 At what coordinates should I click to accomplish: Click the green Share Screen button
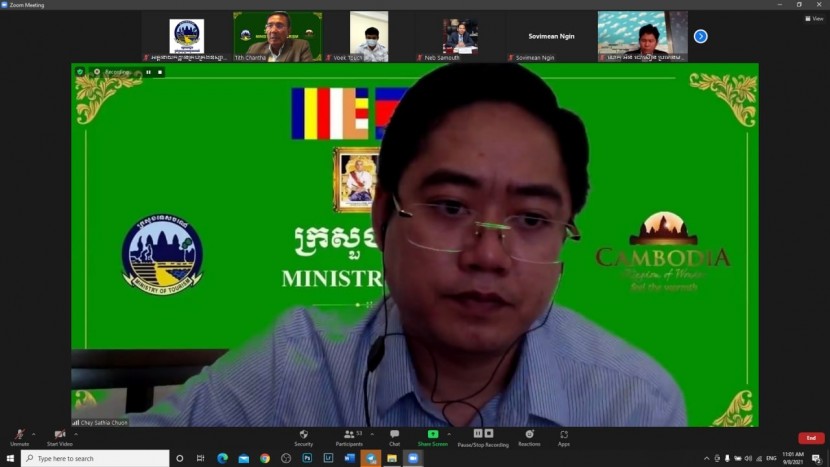click(433, 436)
